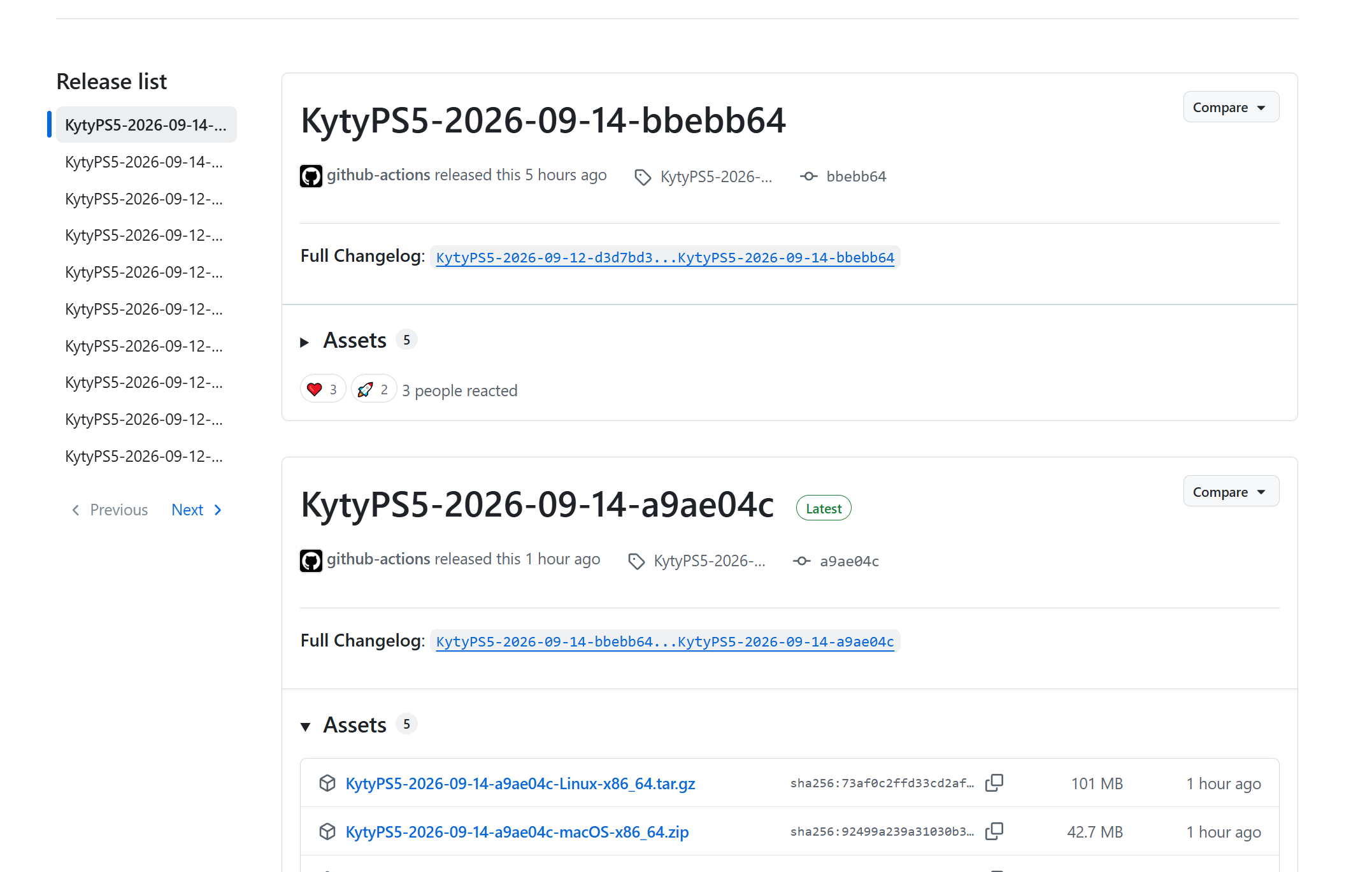Toggle the rocket reaction on bbebb64 release
The width and height of the screenshot is (1372, 872).
click(x=374, y=389)
